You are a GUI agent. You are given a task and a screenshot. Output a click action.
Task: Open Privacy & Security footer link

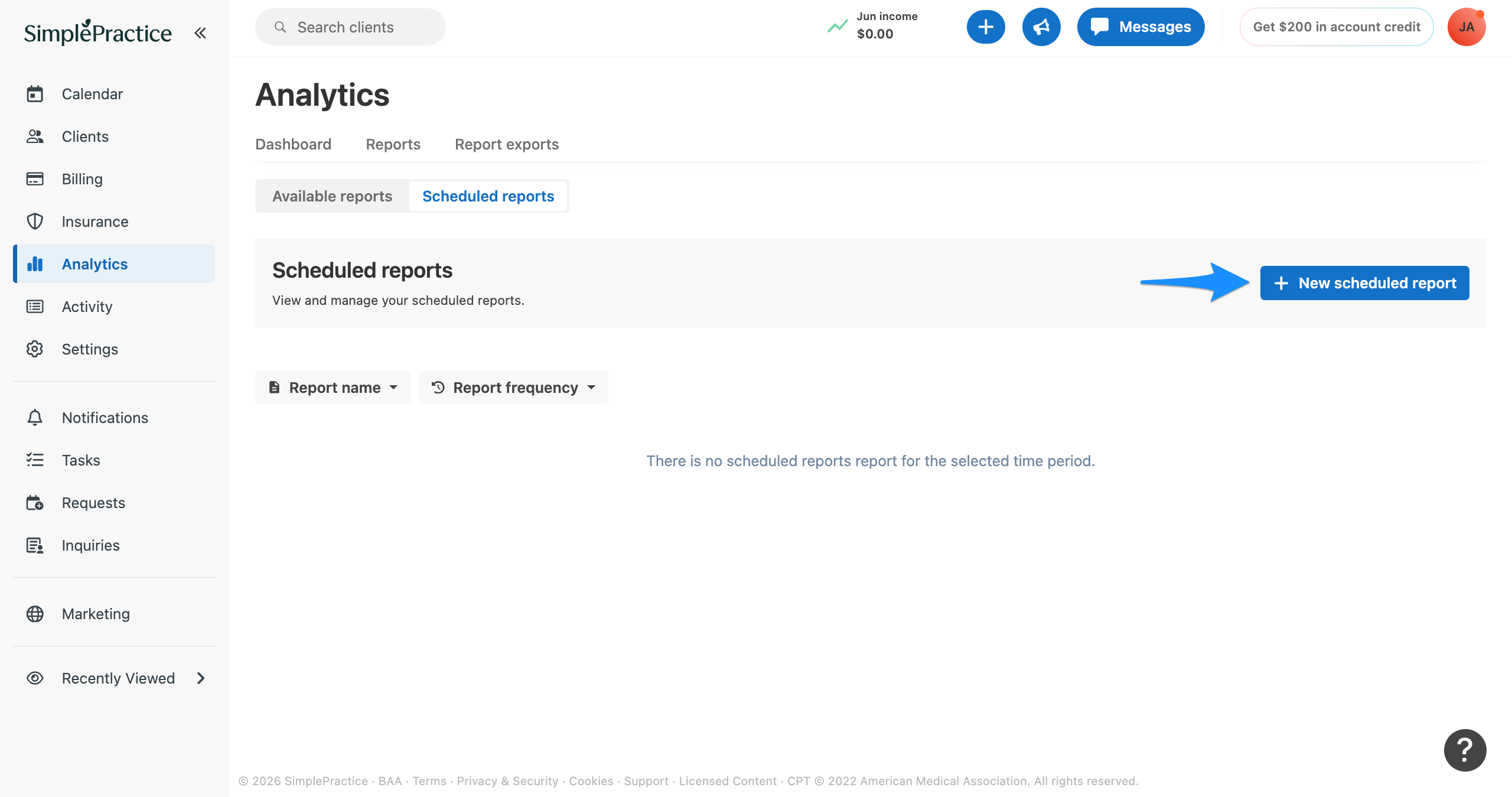pos(507,781)
